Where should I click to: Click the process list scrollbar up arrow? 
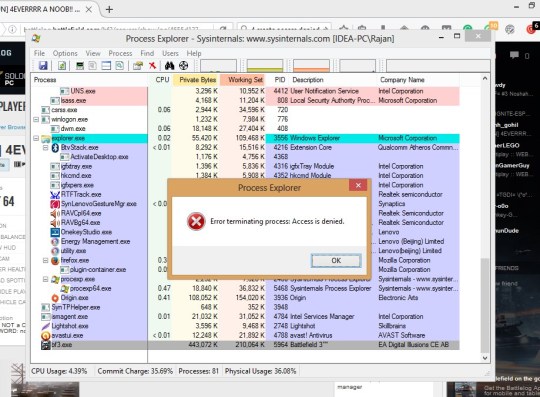485,79
